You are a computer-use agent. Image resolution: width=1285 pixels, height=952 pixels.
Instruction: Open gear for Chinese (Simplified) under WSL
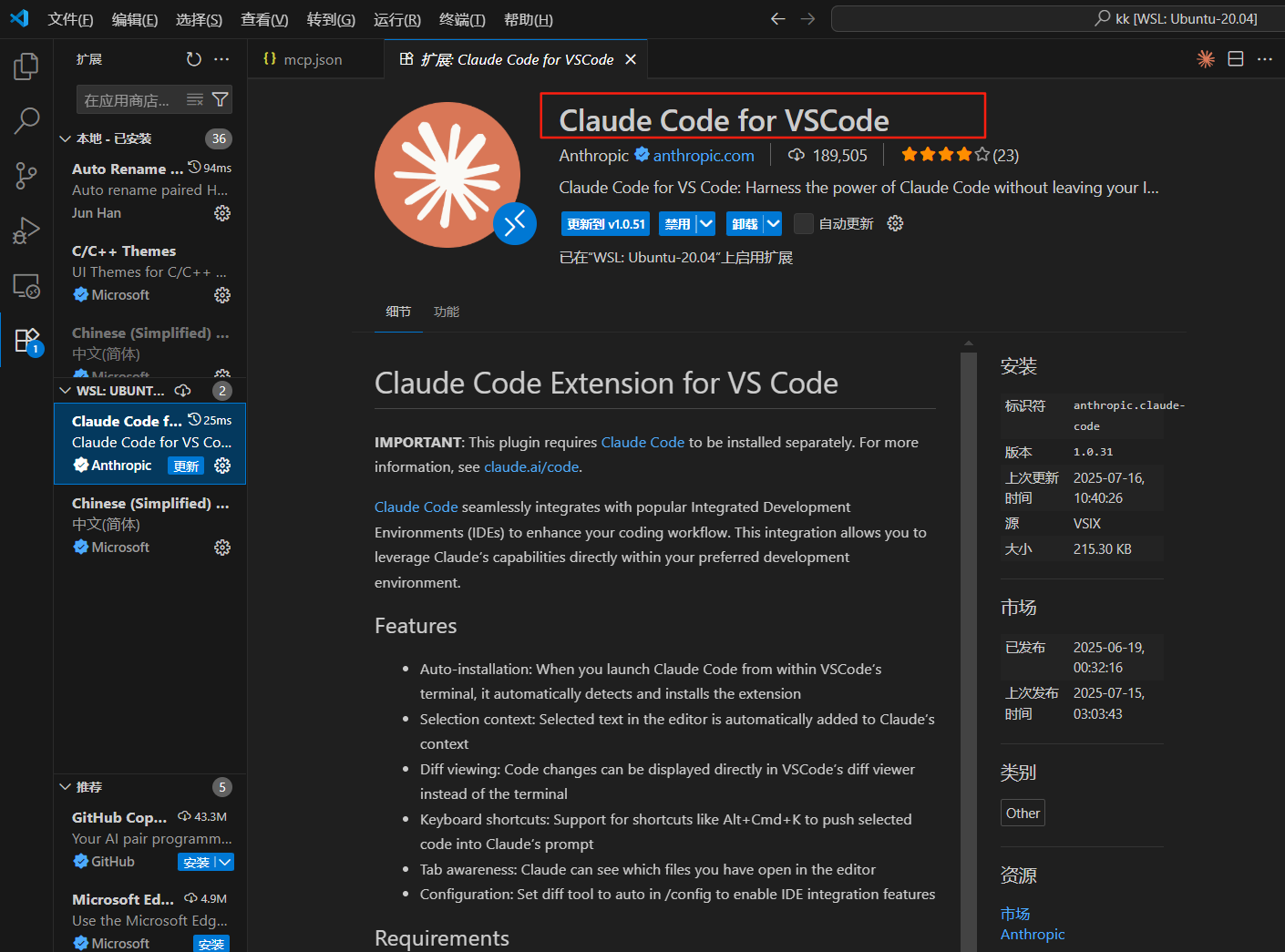pyautogui.click(x=222, y=548)
